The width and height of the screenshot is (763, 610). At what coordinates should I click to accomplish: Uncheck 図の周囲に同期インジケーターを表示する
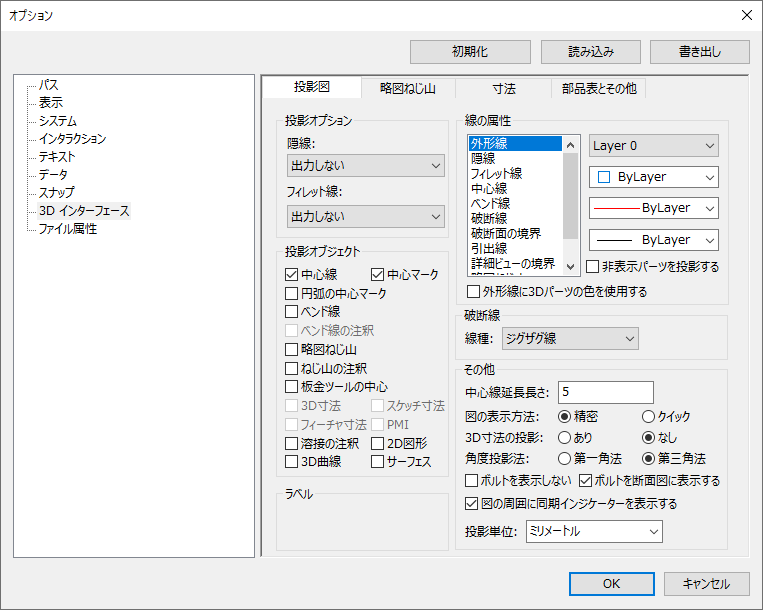pyautogui.click(x=472, y=503)
